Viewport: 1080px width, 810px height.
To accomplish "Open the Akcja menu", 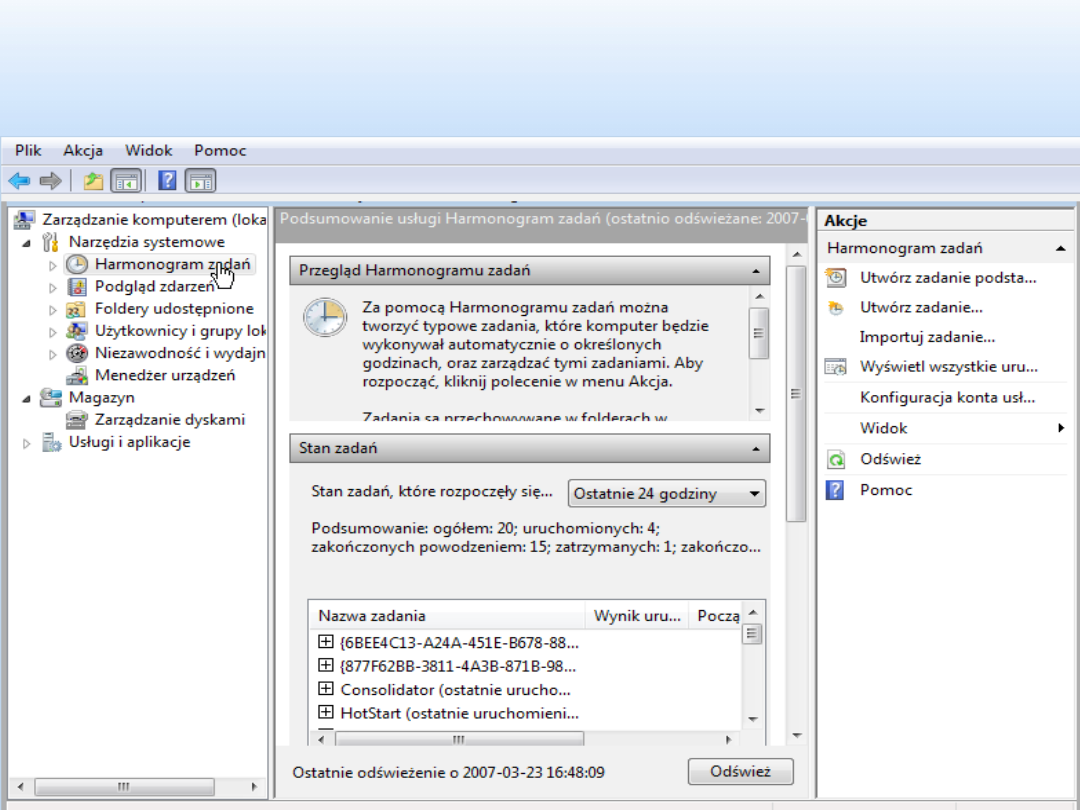I will click(x=83, y=151).
